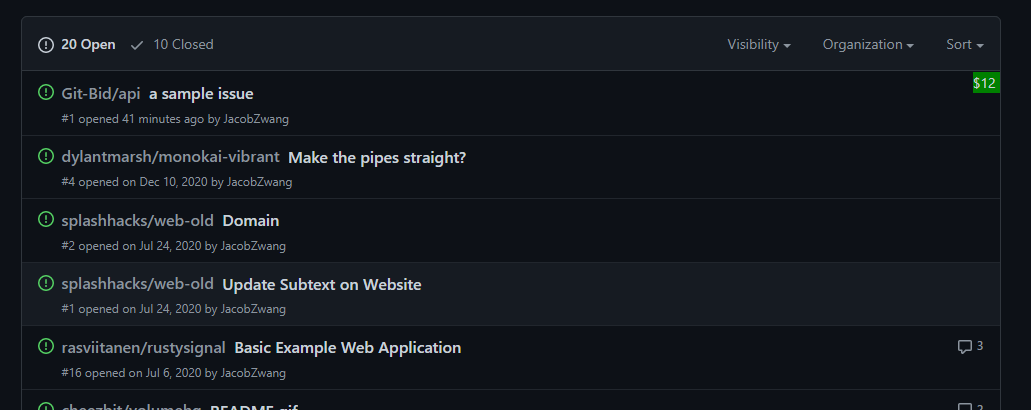Viewport: 1031px width, 410px height.
Task: Click open icon for Make the pipes straight
Action: coord(45,156)
